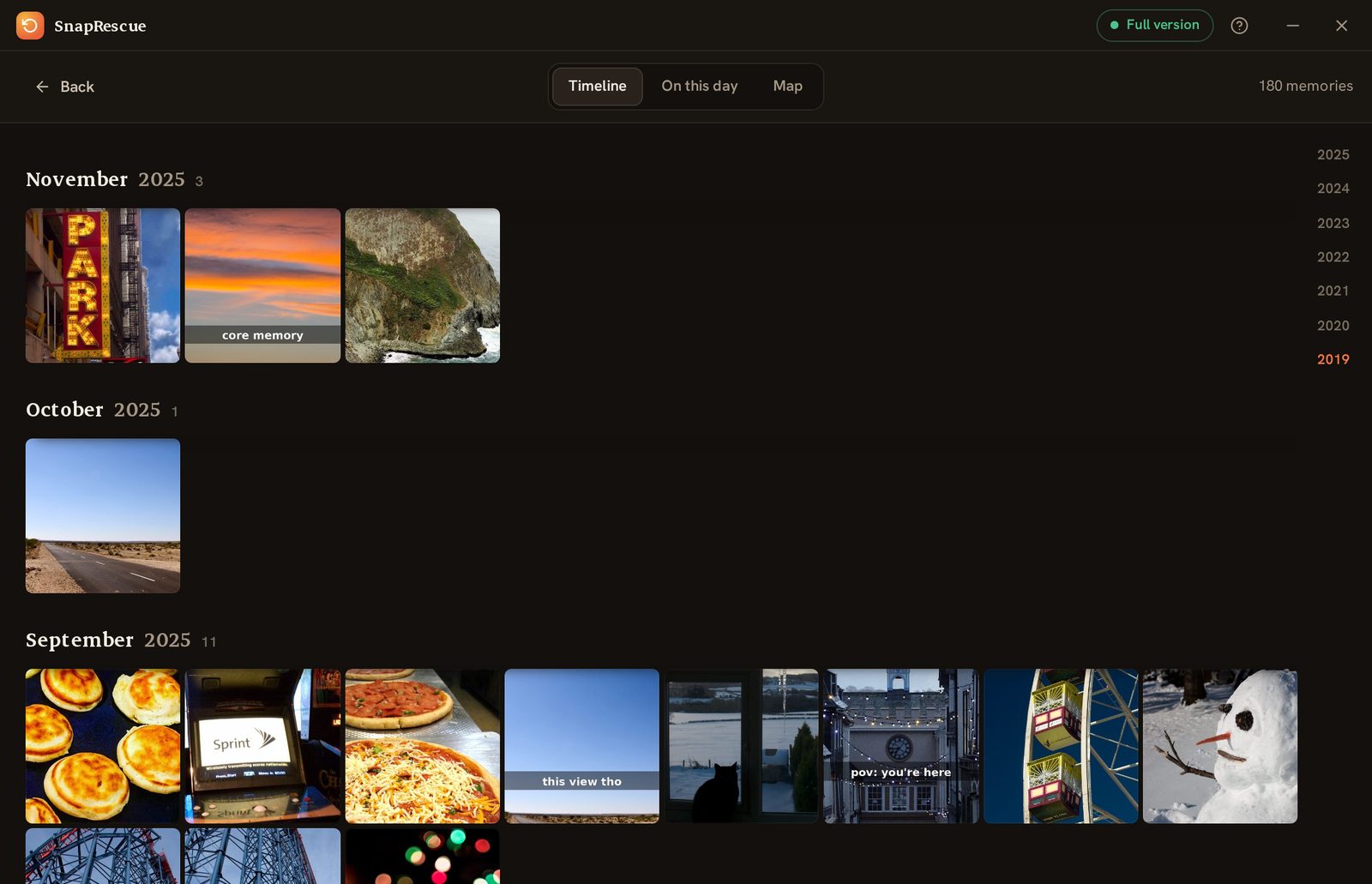The height and width of the screenshot is (884, 1372).
Task: Open the Map tab
Action: (788, 87)
